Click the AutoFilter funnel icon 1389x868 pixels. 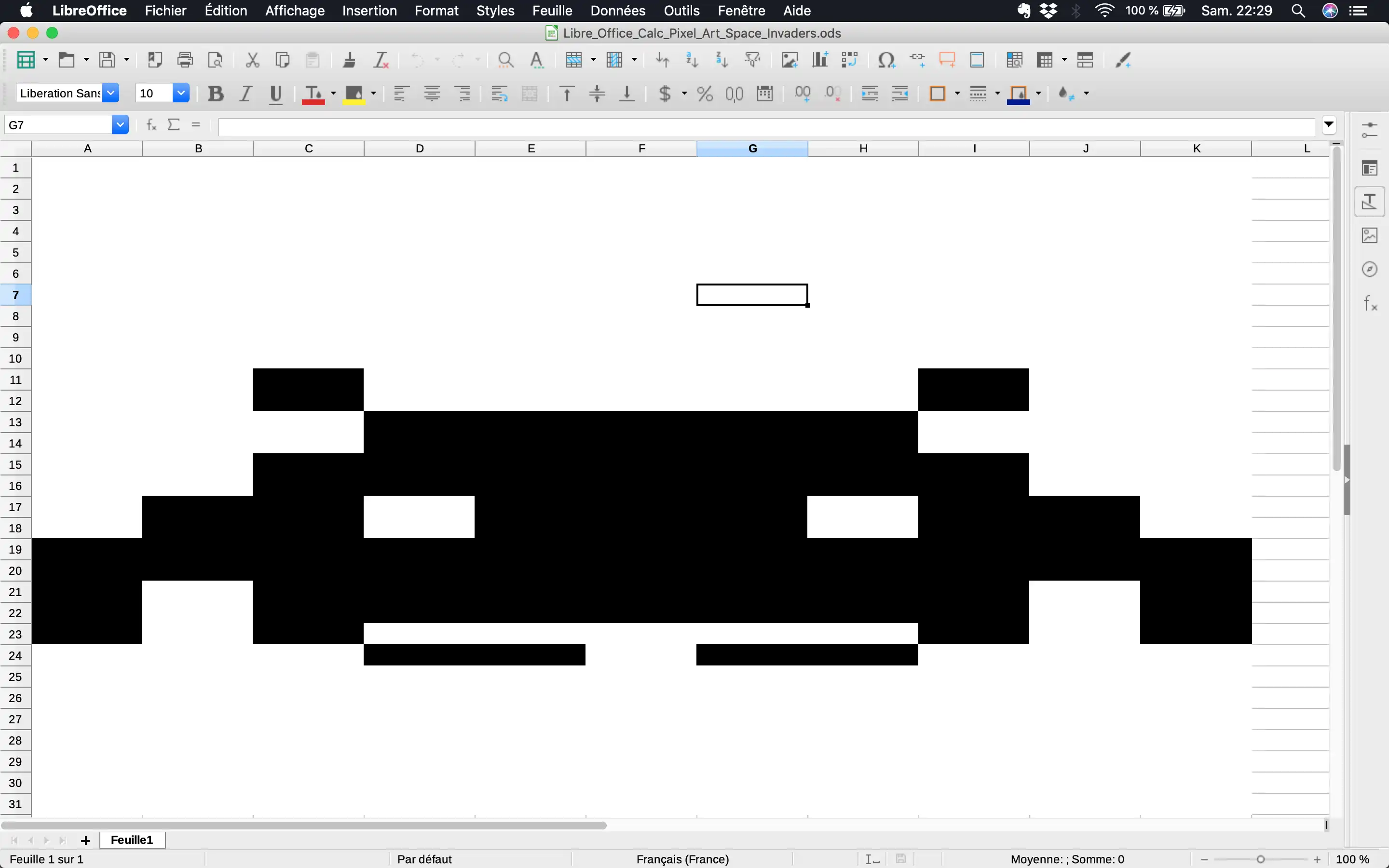pos(752,60)
